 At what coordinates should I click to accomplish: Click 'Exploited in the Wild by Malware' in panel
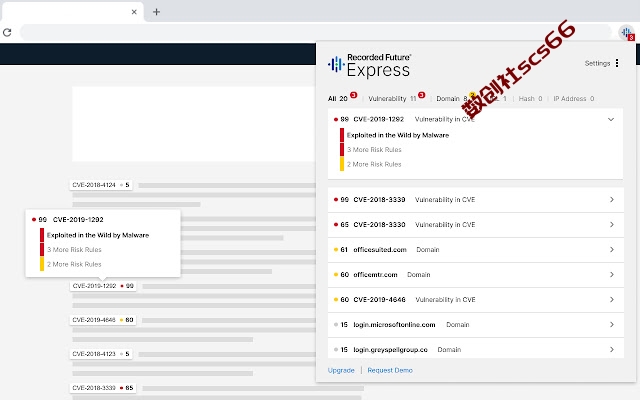coord(398,135)
